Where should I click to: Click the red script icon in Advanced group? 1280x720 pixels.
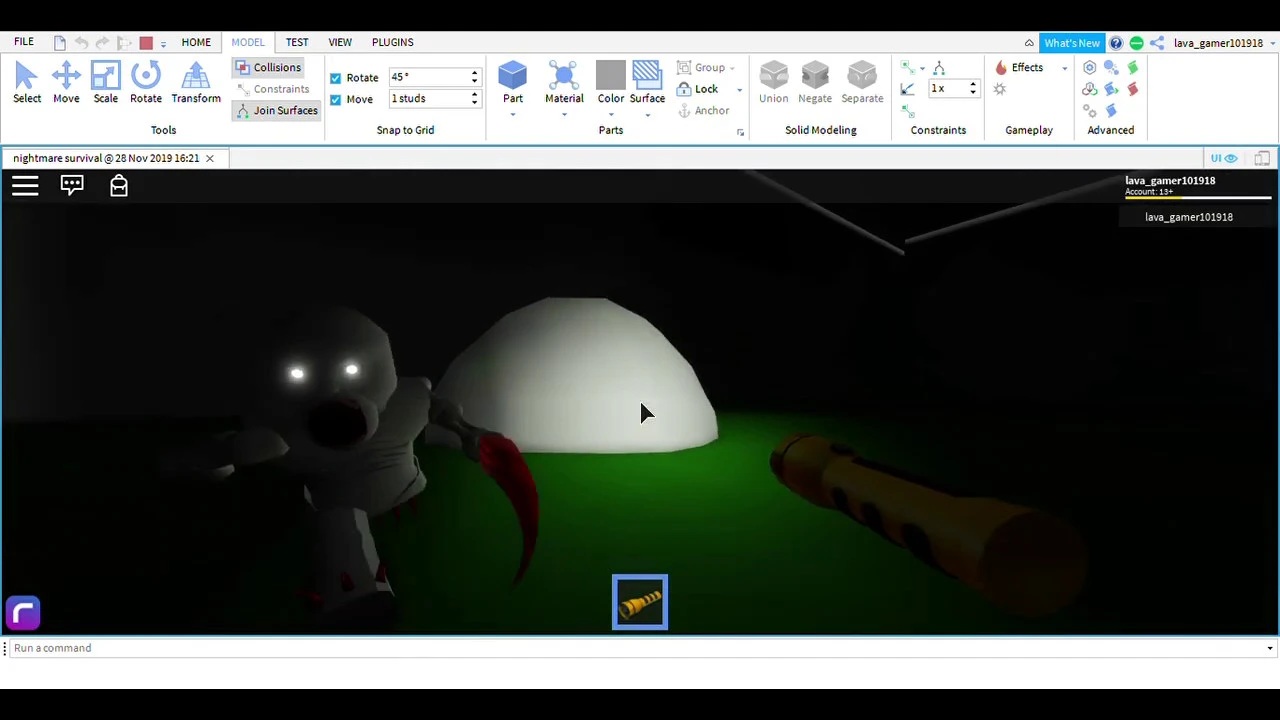(x=1133, y=89)
